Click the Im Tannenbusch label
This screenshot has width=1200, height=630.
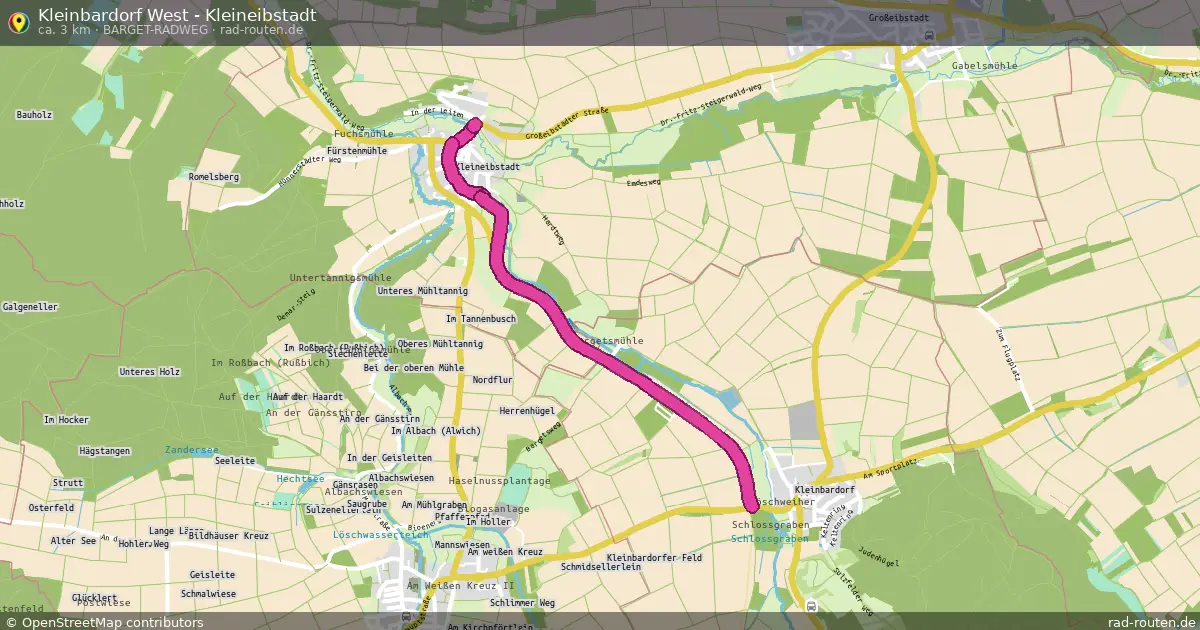pyautogui.click(x=481, y=319)
